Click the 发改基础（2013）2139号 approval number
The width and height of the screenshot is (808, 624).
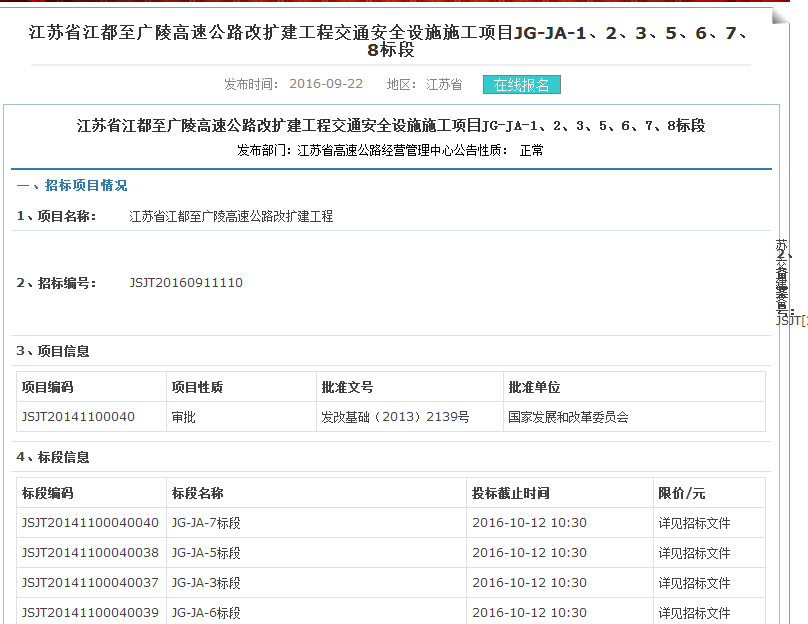395,417
